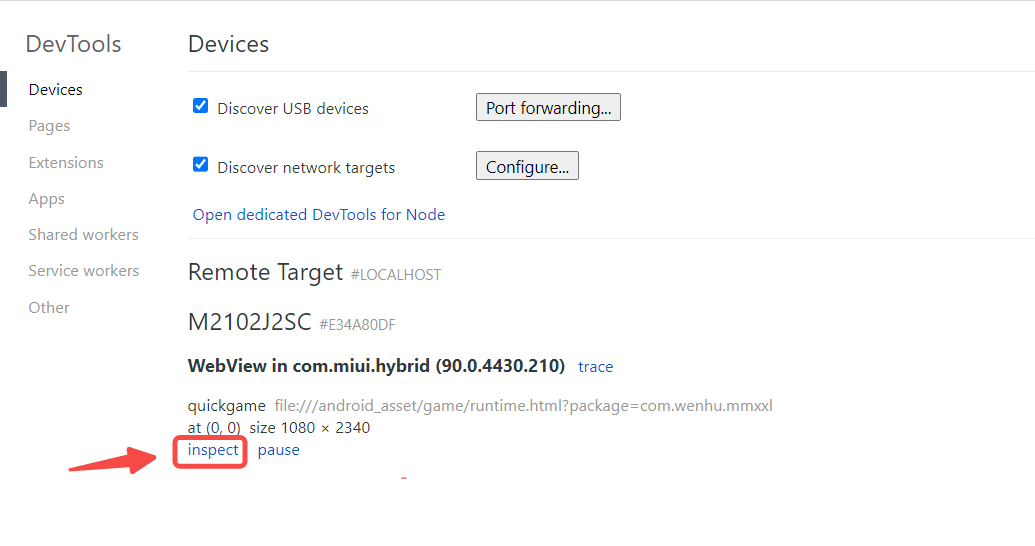Select Other in the sidebar

[x=49, y=308]
